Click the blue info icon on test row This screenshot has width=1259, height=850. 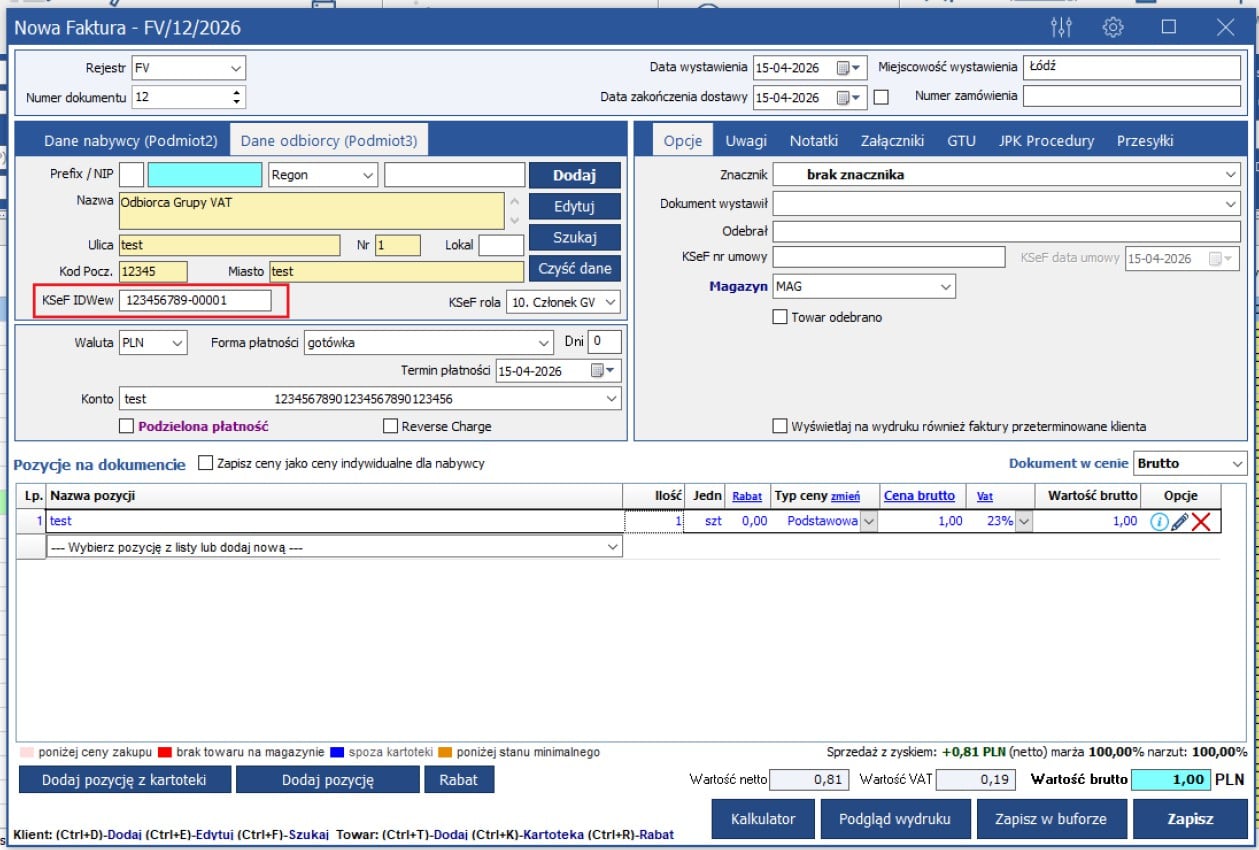(x=1159, y=521)
